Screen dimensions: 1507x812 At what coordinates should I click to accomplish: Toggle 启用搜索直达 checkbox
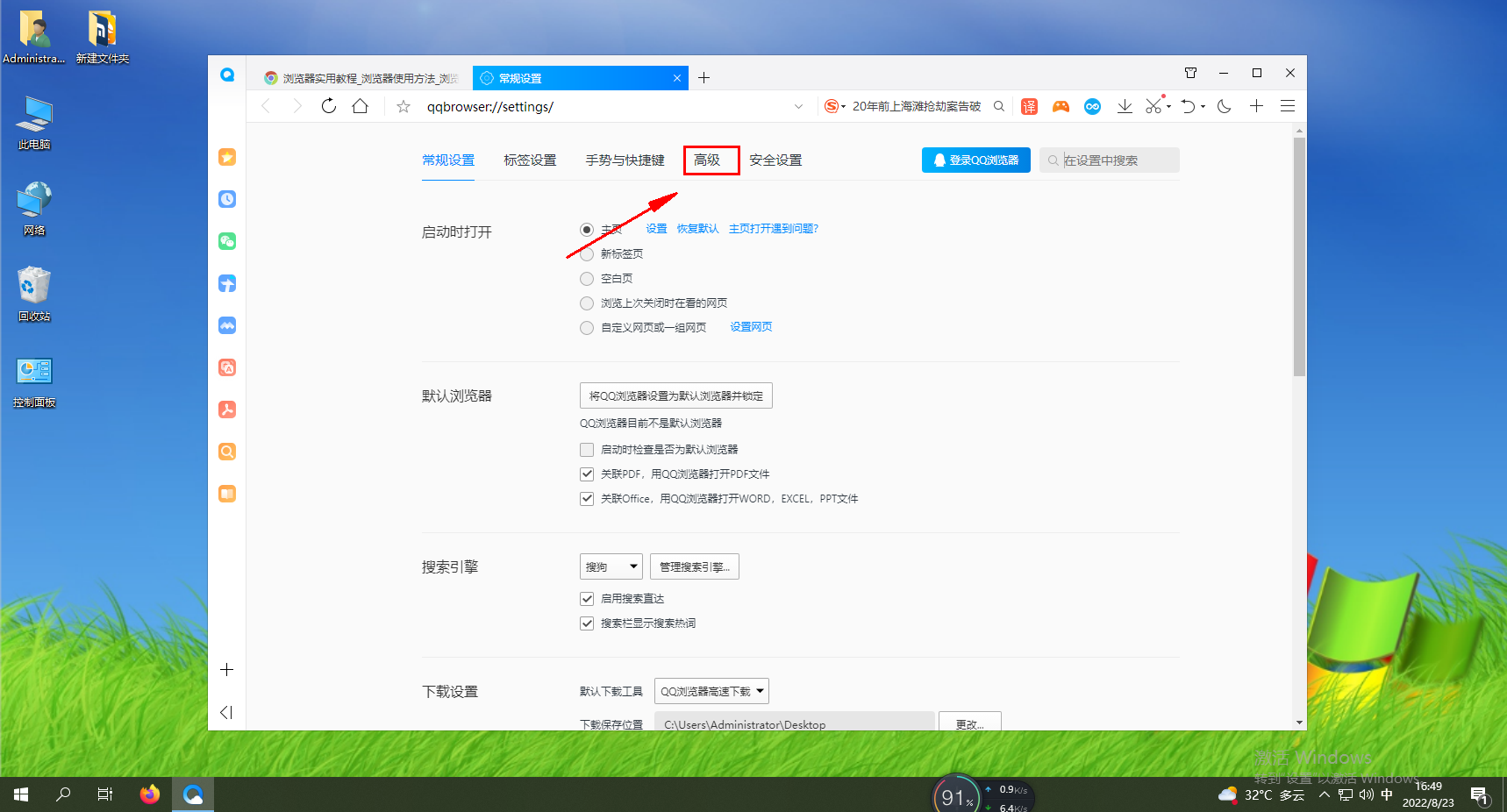(x=587, y=599)
